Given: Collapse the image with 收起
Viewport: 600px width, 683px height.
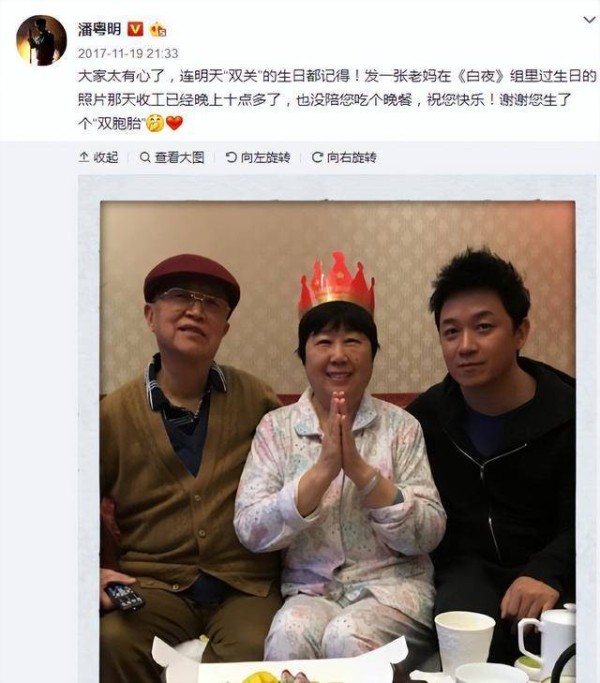Looking at the screenshot, I should tap(106, 157).
